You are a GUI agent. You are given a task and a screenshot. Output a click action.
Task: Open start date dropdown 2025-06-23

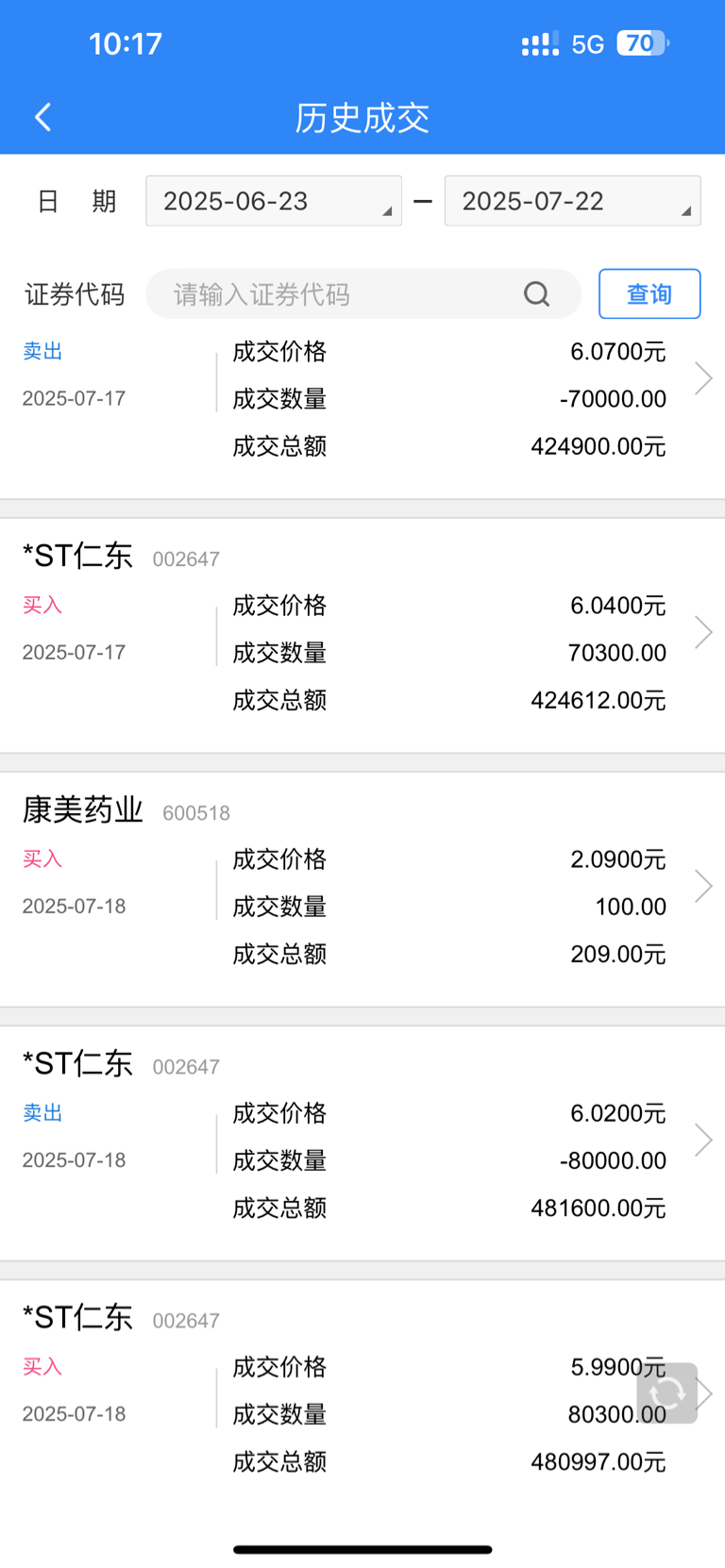click(x=274, y=201)
